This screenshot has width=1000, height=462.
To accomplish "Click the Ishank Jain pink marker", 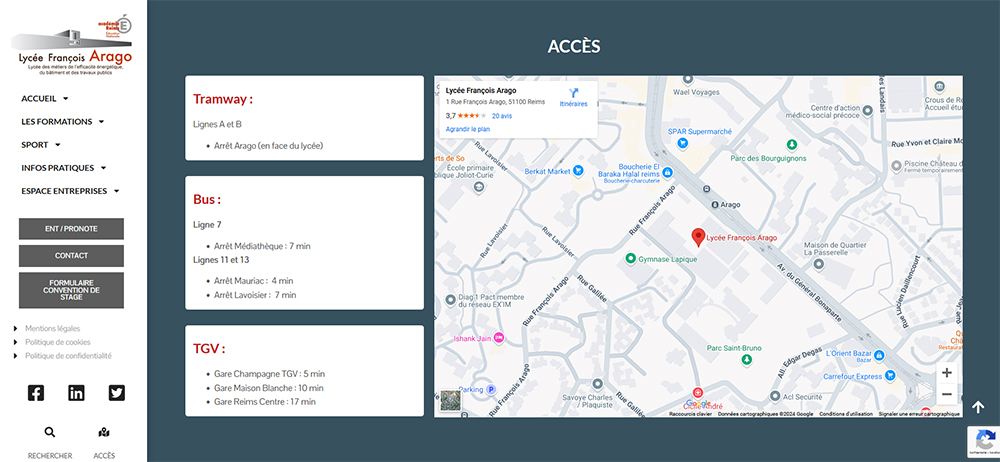I will tap(499, 338).
